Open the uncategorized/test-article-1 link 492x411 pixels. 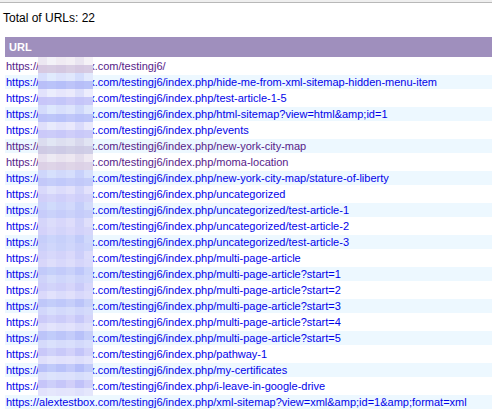tap(177, 210)
